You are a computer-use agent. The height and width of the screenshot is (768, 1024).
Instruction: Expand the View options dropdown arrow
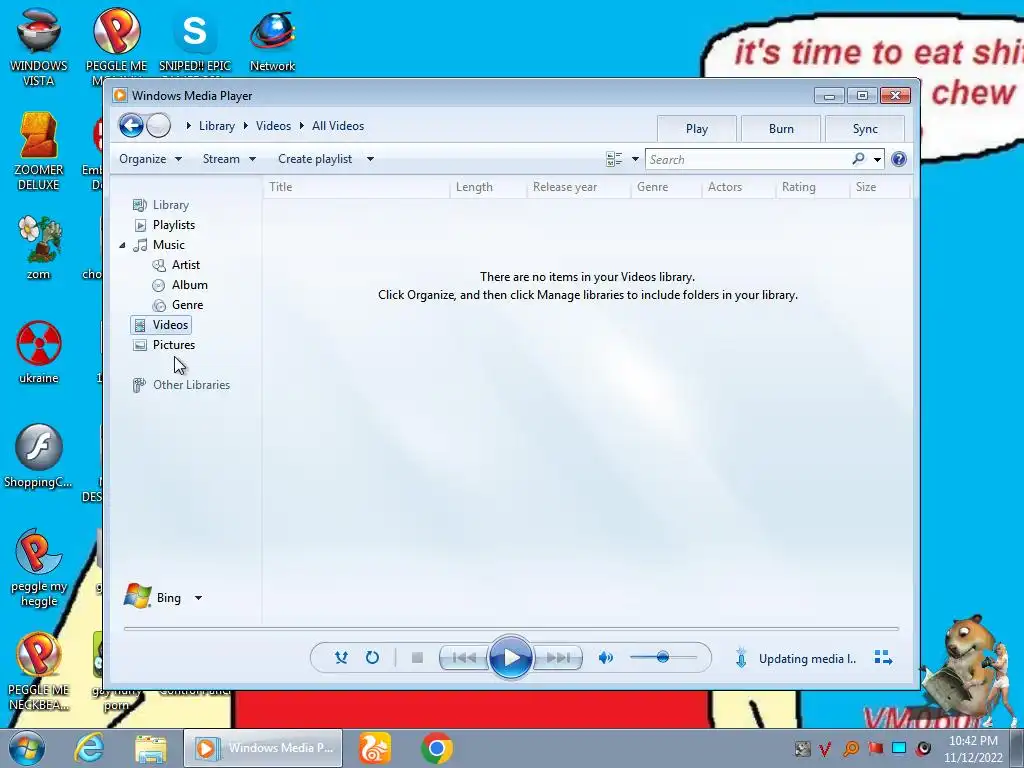point(635,159)
